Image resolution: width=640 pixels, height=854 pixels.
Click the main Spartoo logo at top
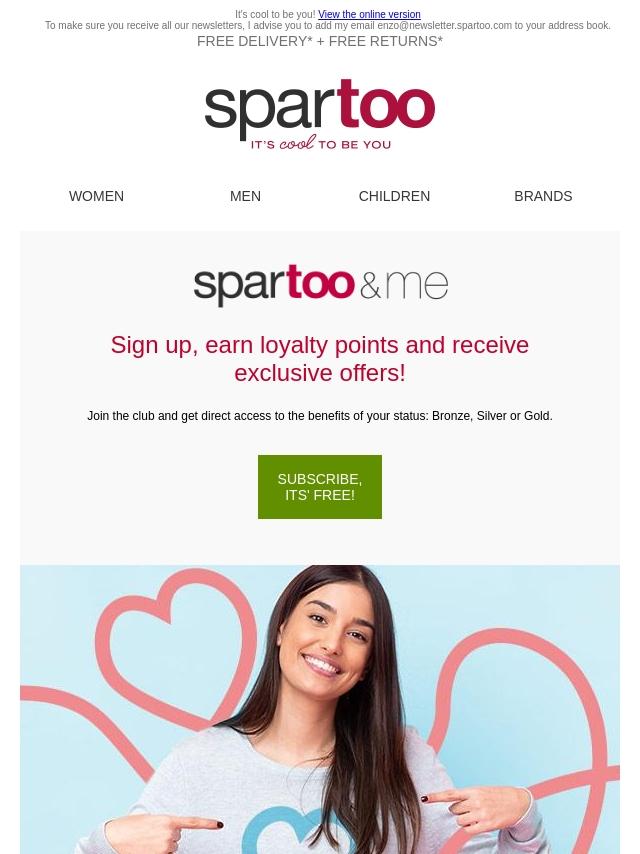click(x=320, y=114)
